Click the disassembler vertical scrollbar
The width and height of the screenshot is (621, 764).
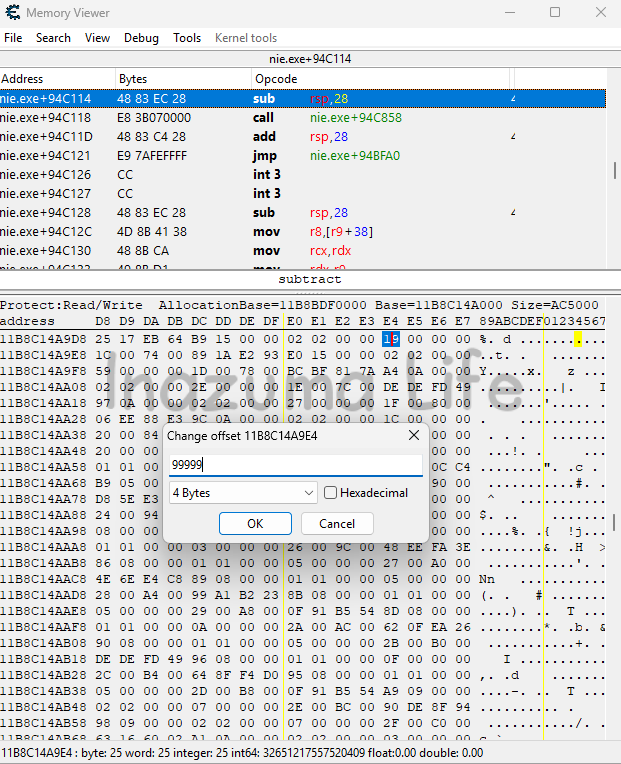pos(614,170)
